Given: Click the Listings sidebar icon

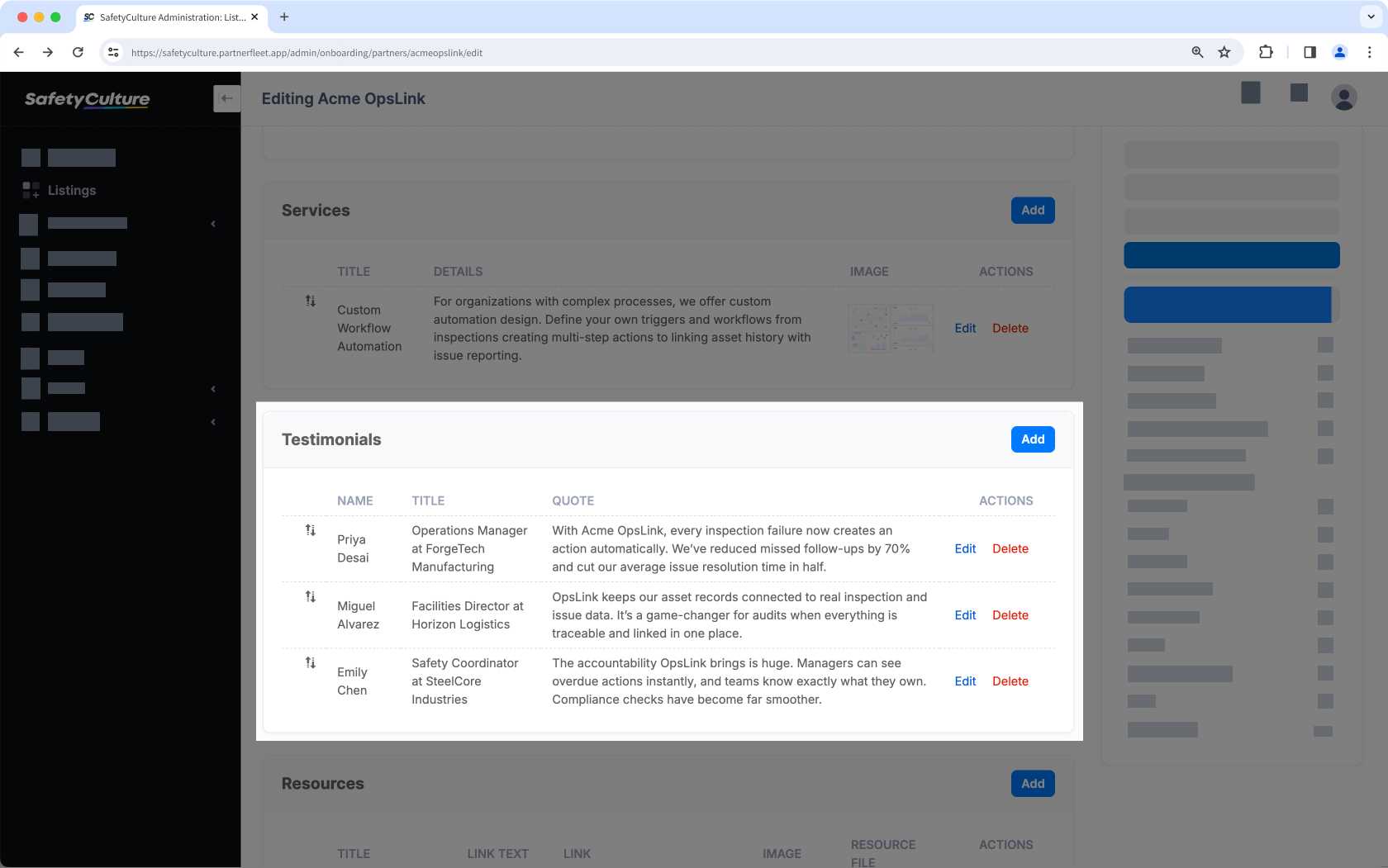Looking at the screenshot, I should click(31, 190).
